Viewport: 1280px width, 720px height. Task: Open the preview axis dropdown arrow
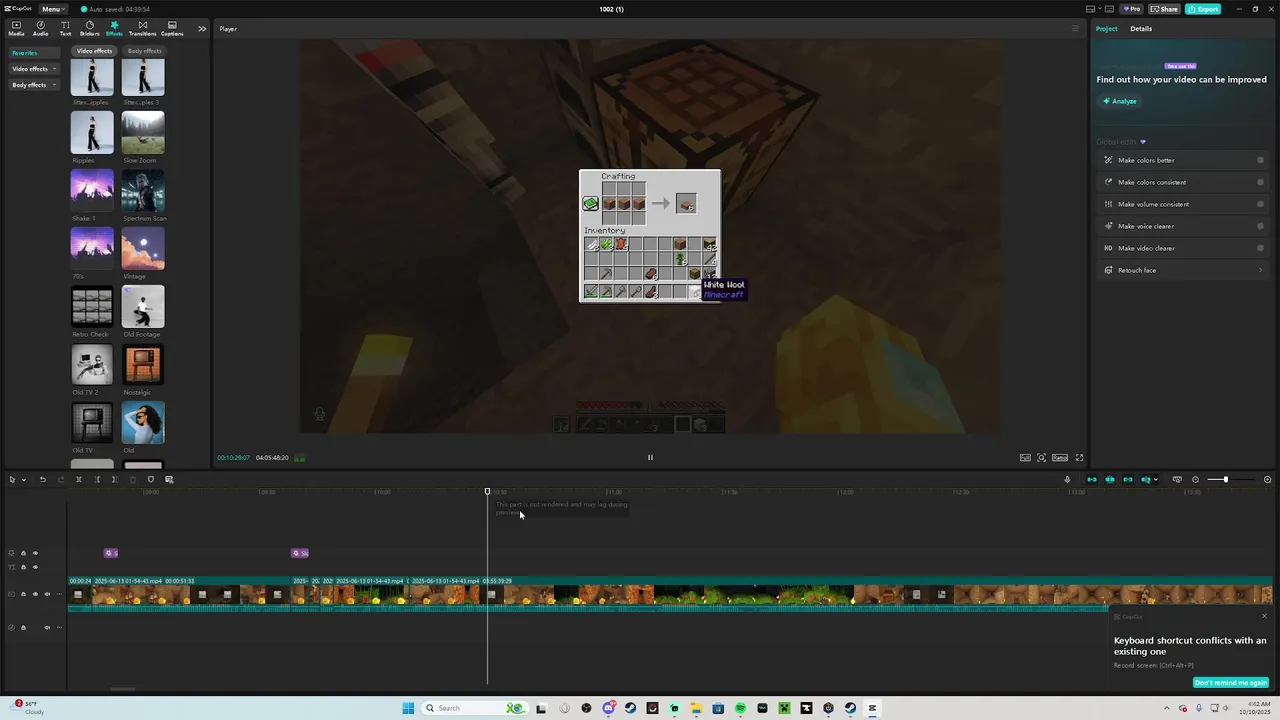coord(1156,479)
